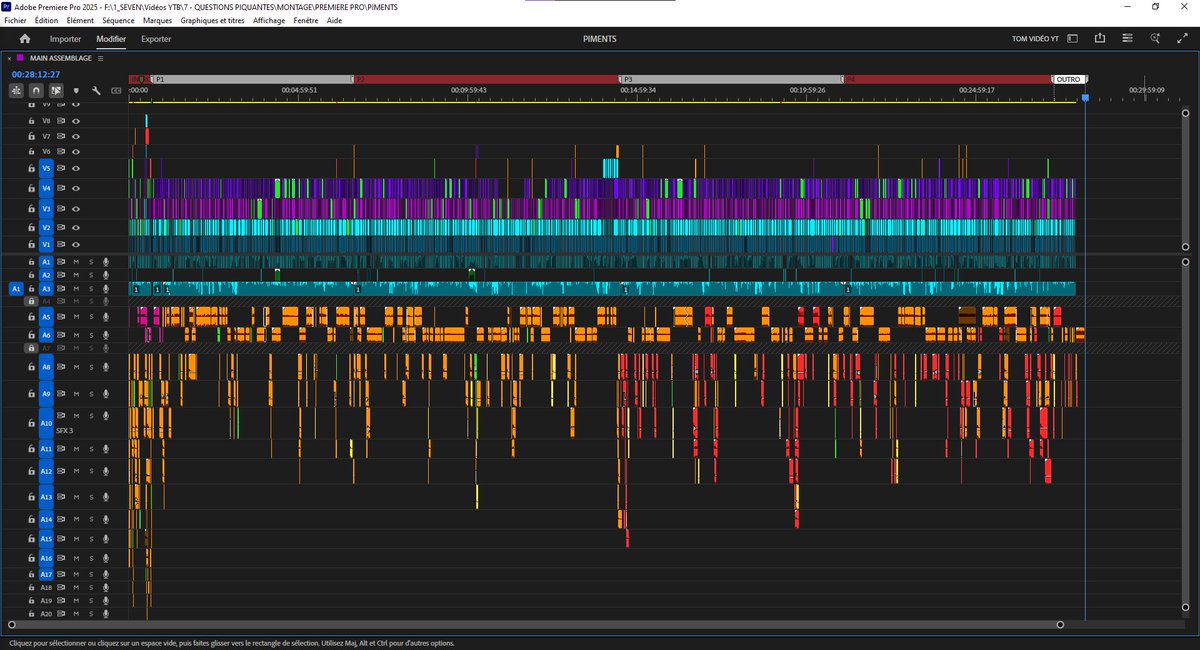Viewport: 1200px width, 650px height.
Task: Switch to the Importer tab
Action: tap(65, 39)
